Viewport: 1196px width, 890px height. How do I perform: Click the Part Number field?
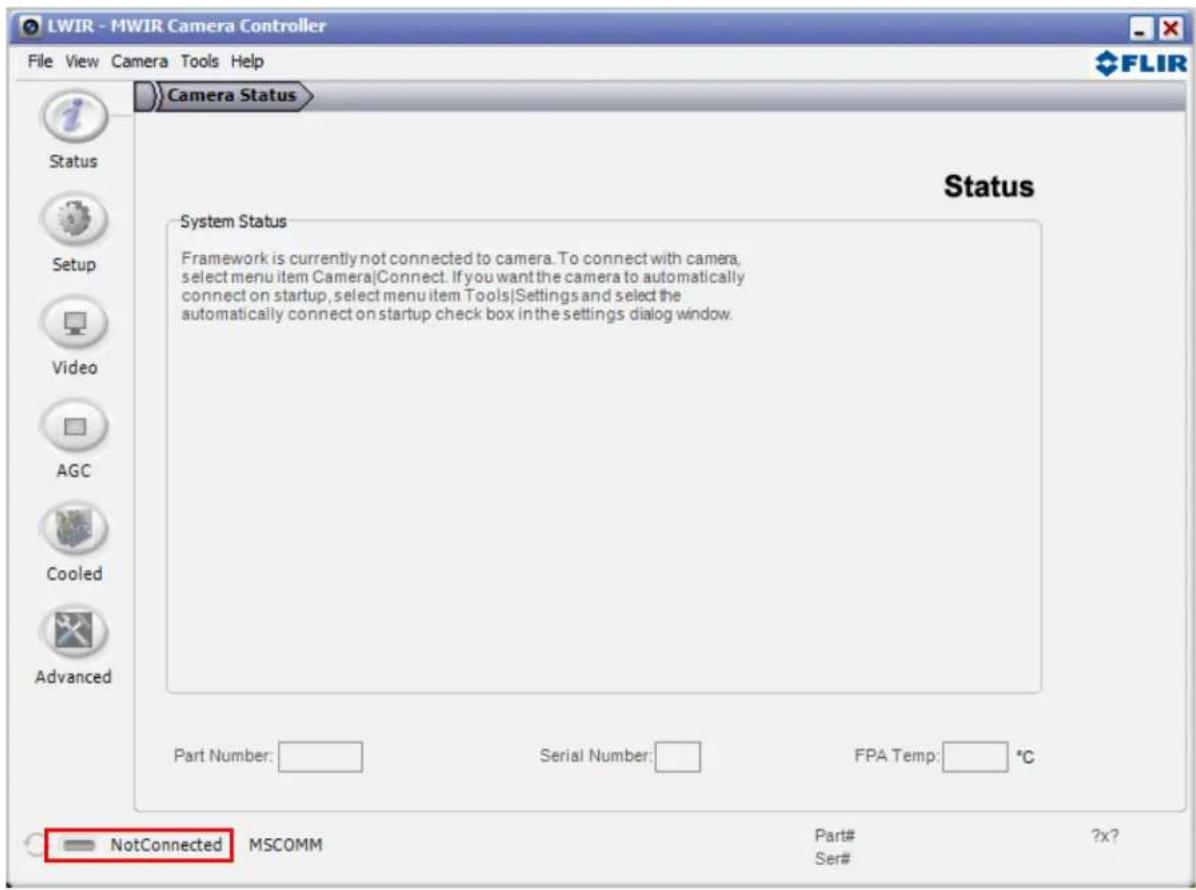pyautogui.click(x=320, y=757)
